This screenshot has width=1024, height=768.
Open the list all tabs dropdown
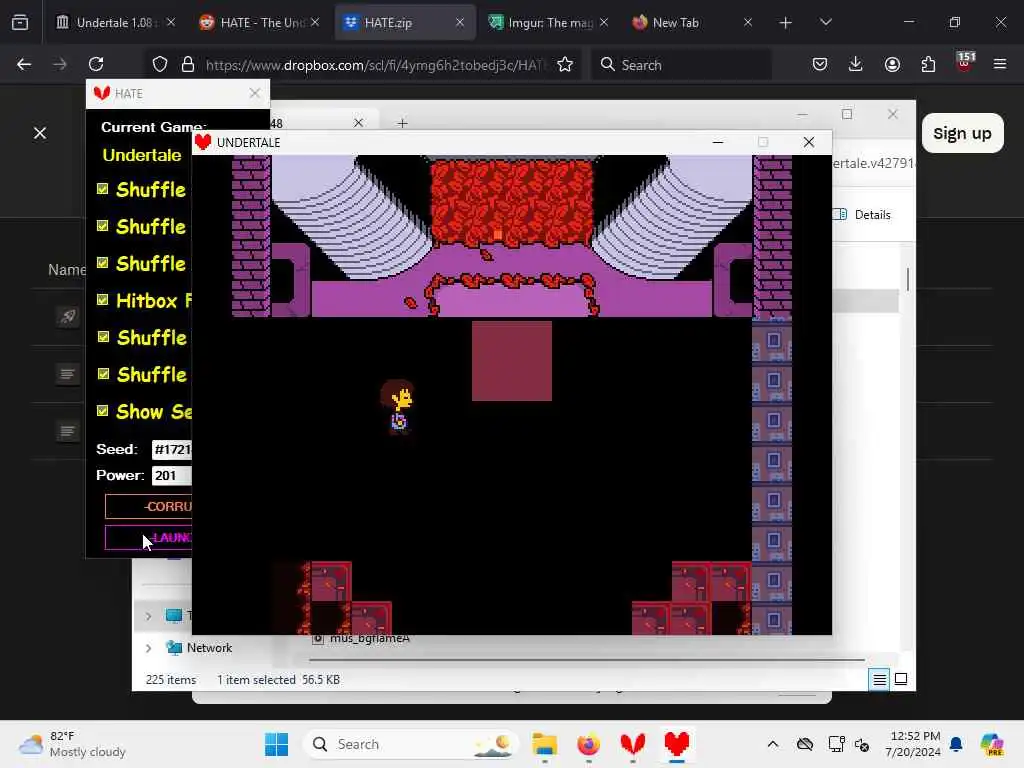(x=825, y=22)
